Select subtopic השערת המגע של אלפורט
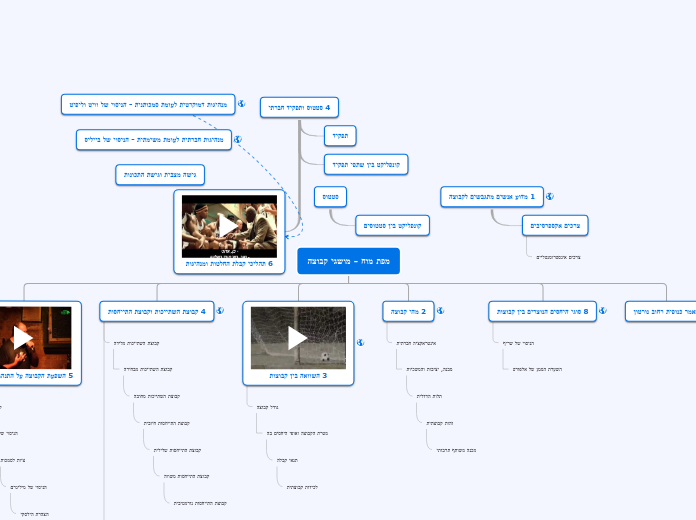This screenshot has height=520, width=696. point(538,369)
